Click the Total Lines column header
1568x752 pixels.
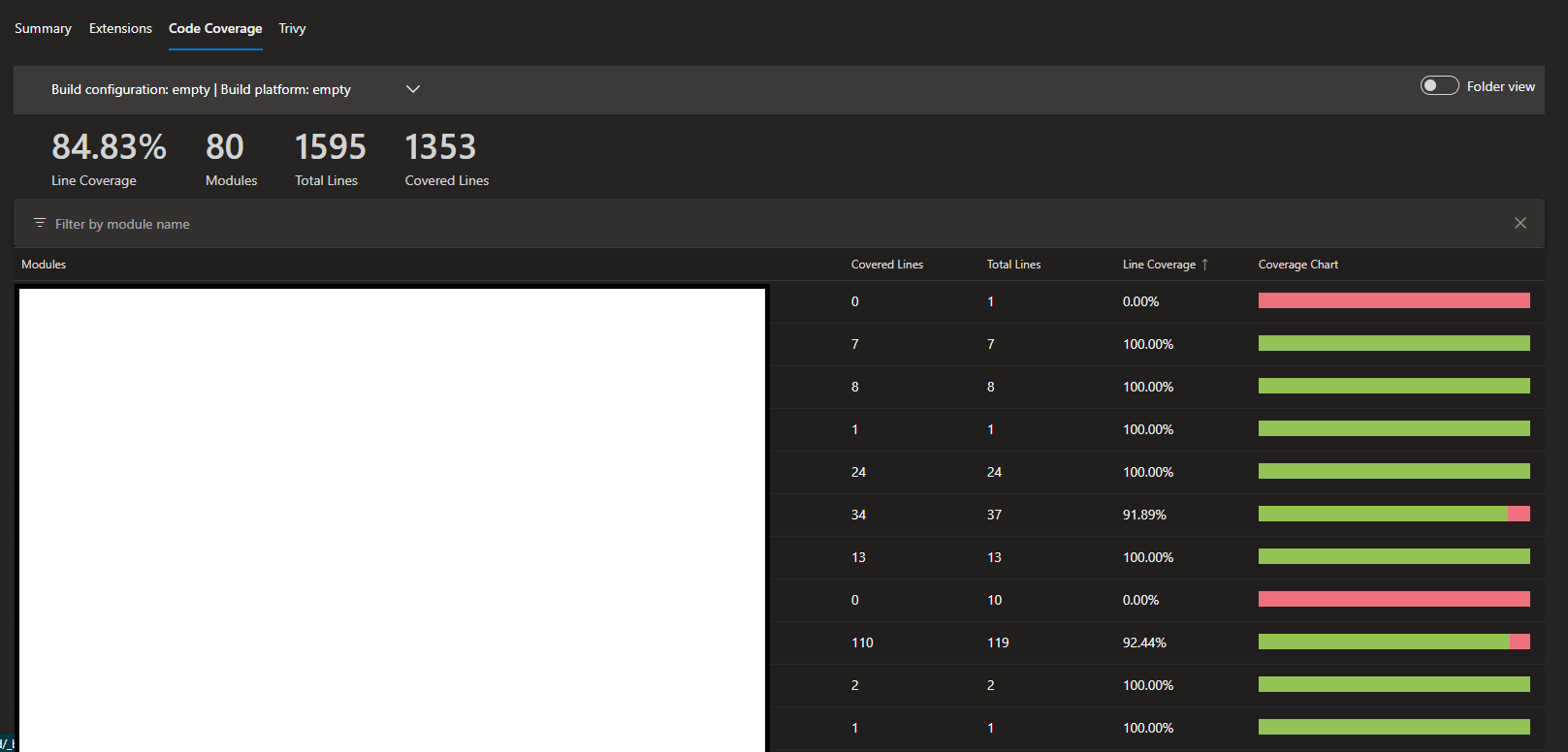point(1013,264)
